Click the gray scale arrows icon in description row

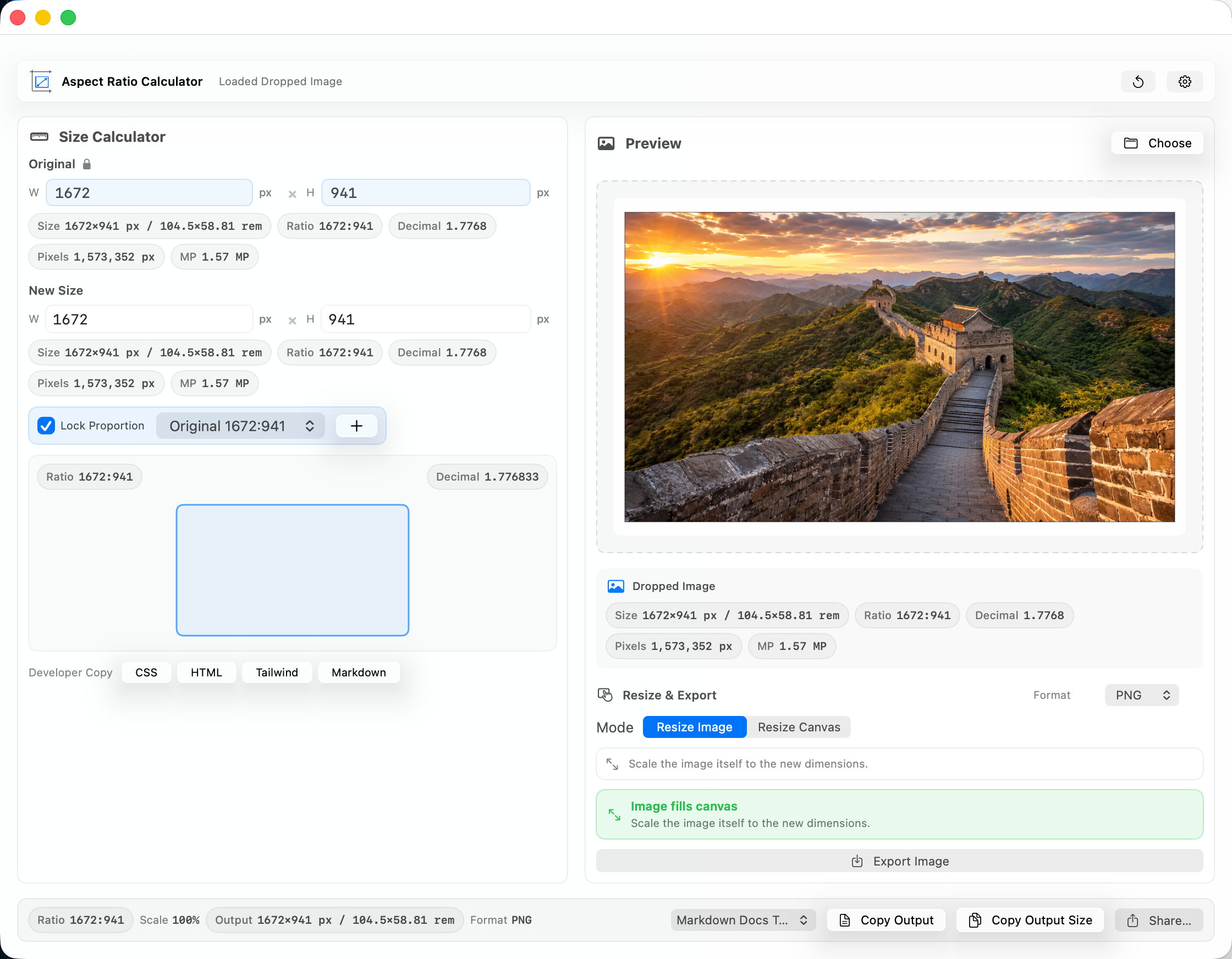click(612, 764)
